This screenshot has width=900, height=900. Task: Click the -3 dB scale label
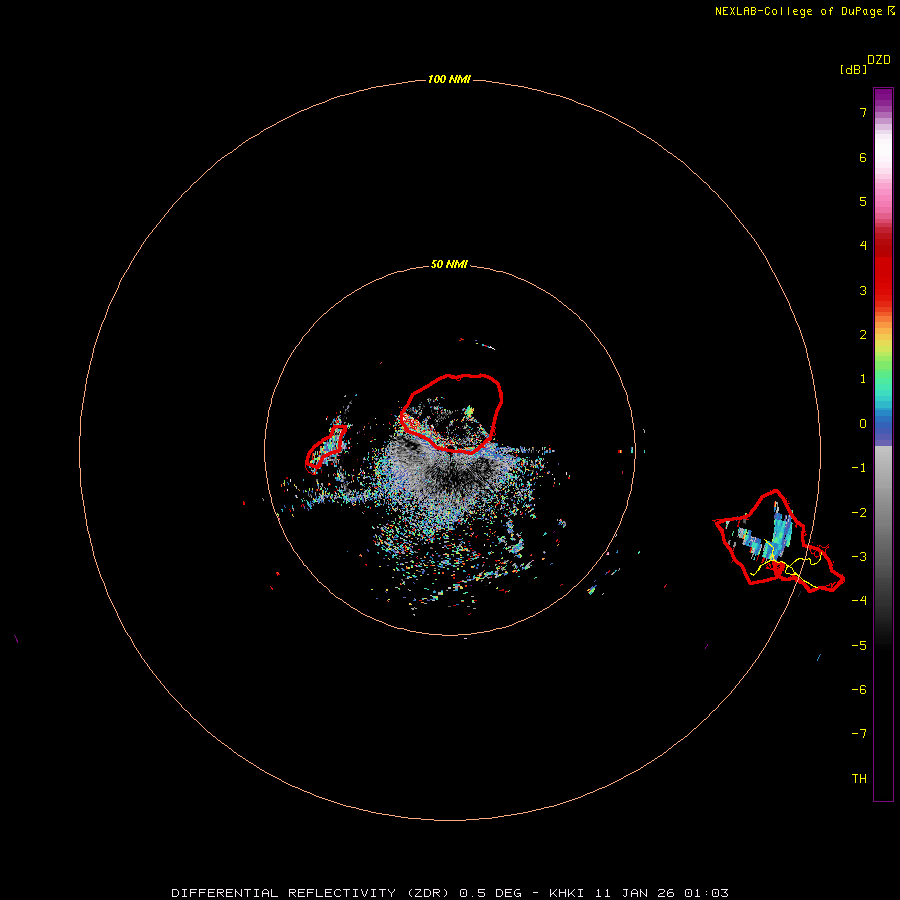pyautogui.click(x=859, y=557)
